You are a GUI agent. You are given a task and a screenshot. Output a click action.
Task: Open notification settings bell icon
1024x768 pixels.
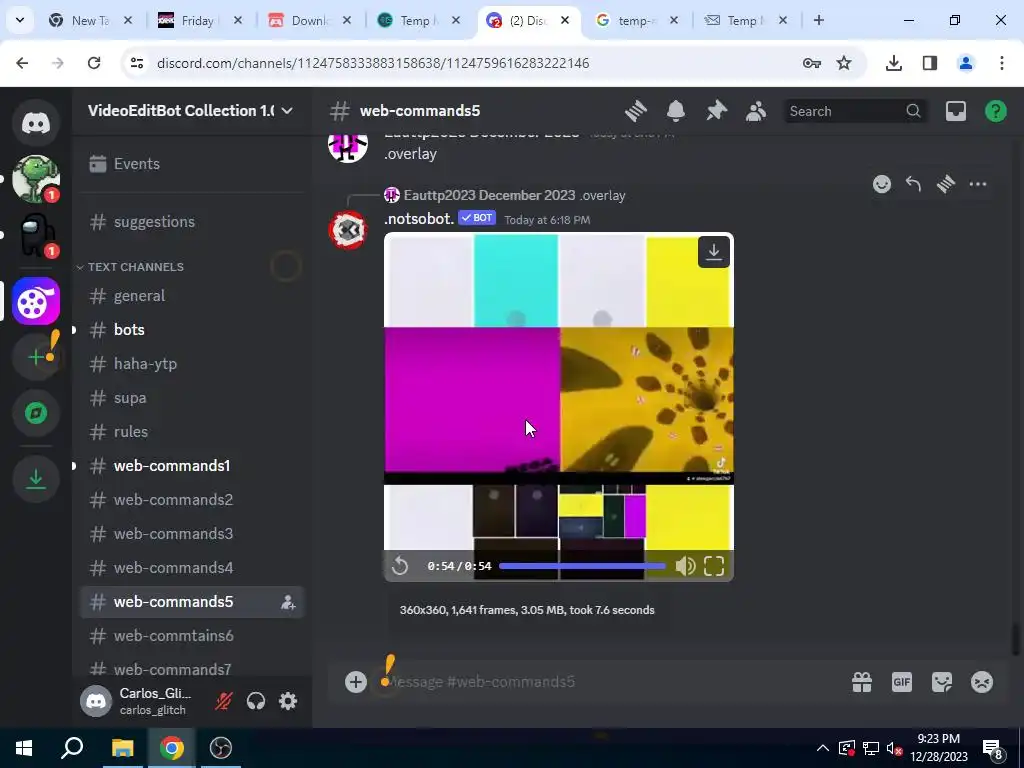click(676, 111)
